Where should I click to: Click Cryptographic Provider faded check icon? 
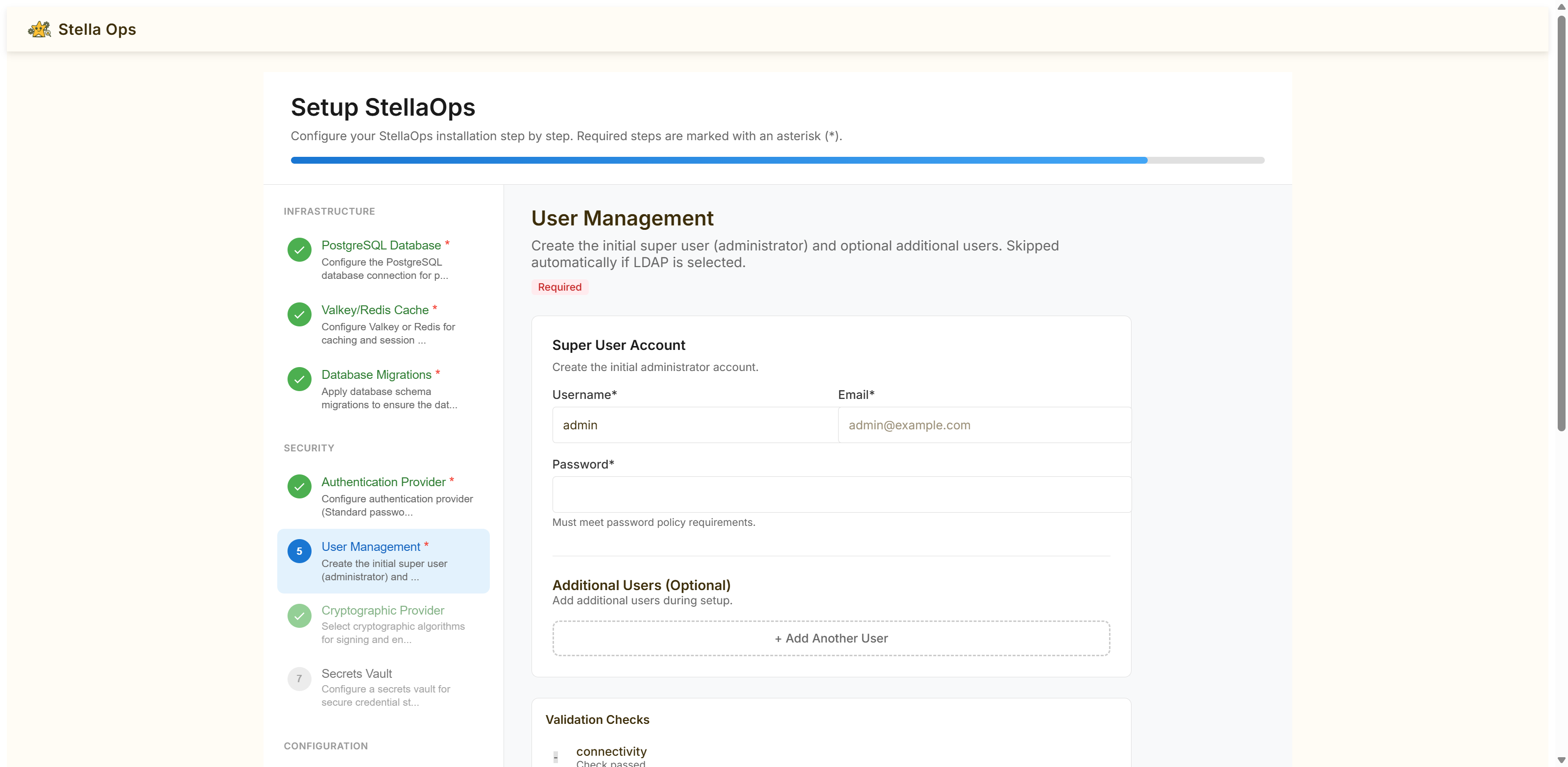click(x=299, y=615)
